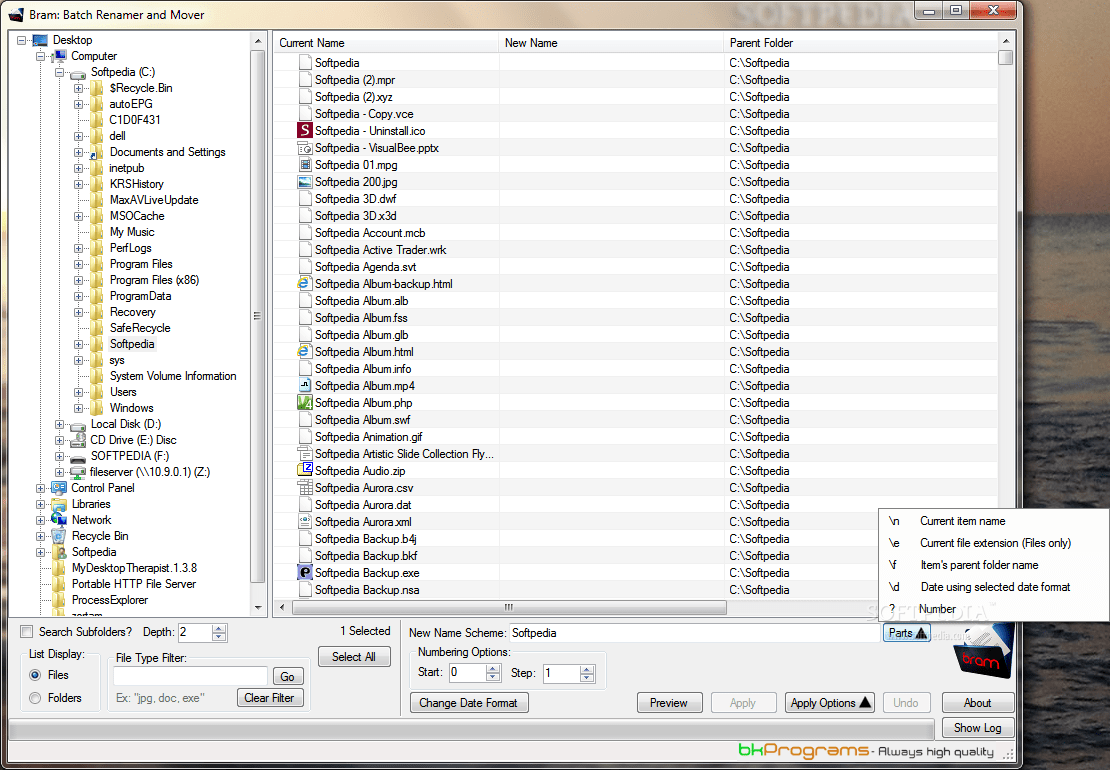
Task: Open the Parts dropdown button
Action: [x=907, y=633]
